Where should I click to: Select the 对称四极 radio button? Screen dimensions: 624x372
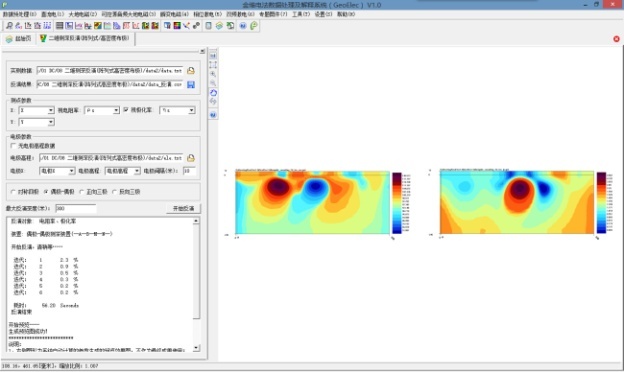click(13, 192)
